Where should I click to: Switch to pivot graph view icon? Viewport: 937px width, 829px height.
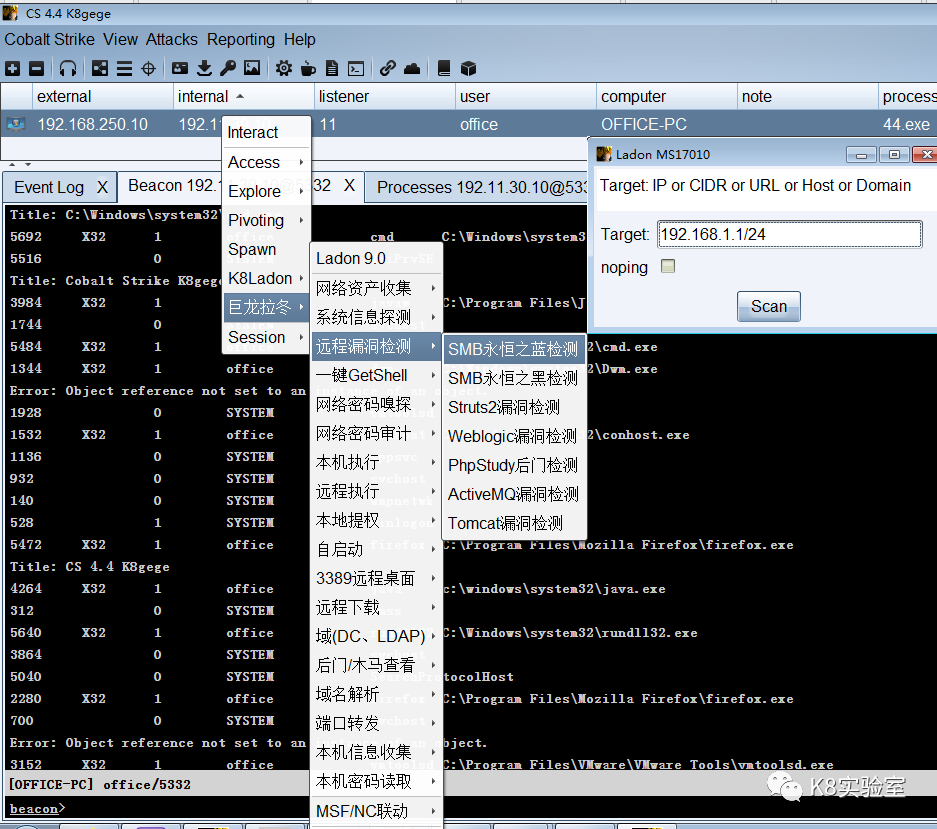point(100,69)
